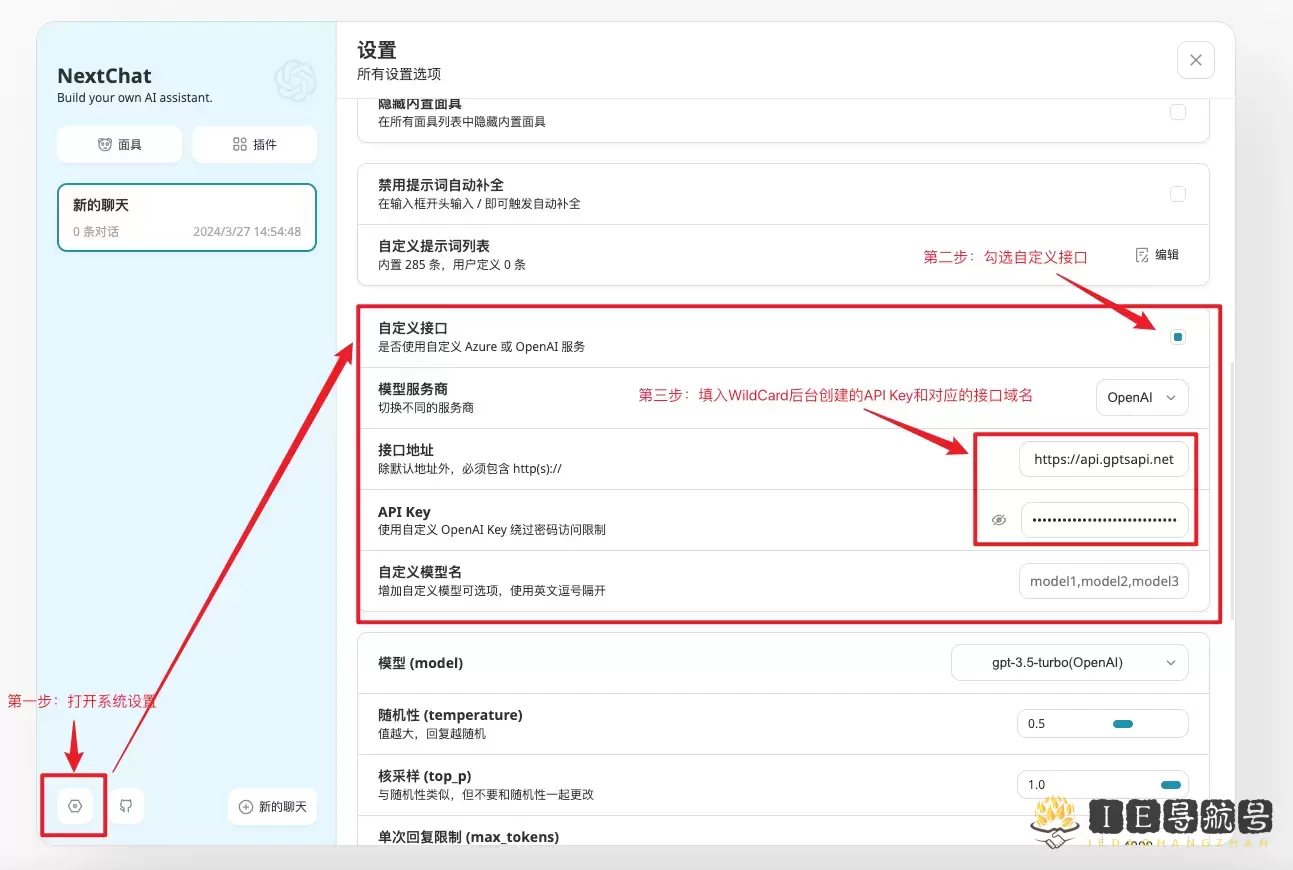1293x870 pixels.
Task: Click the 2024/3/27 14:54:48 timestamp
Action: [247, 231]
